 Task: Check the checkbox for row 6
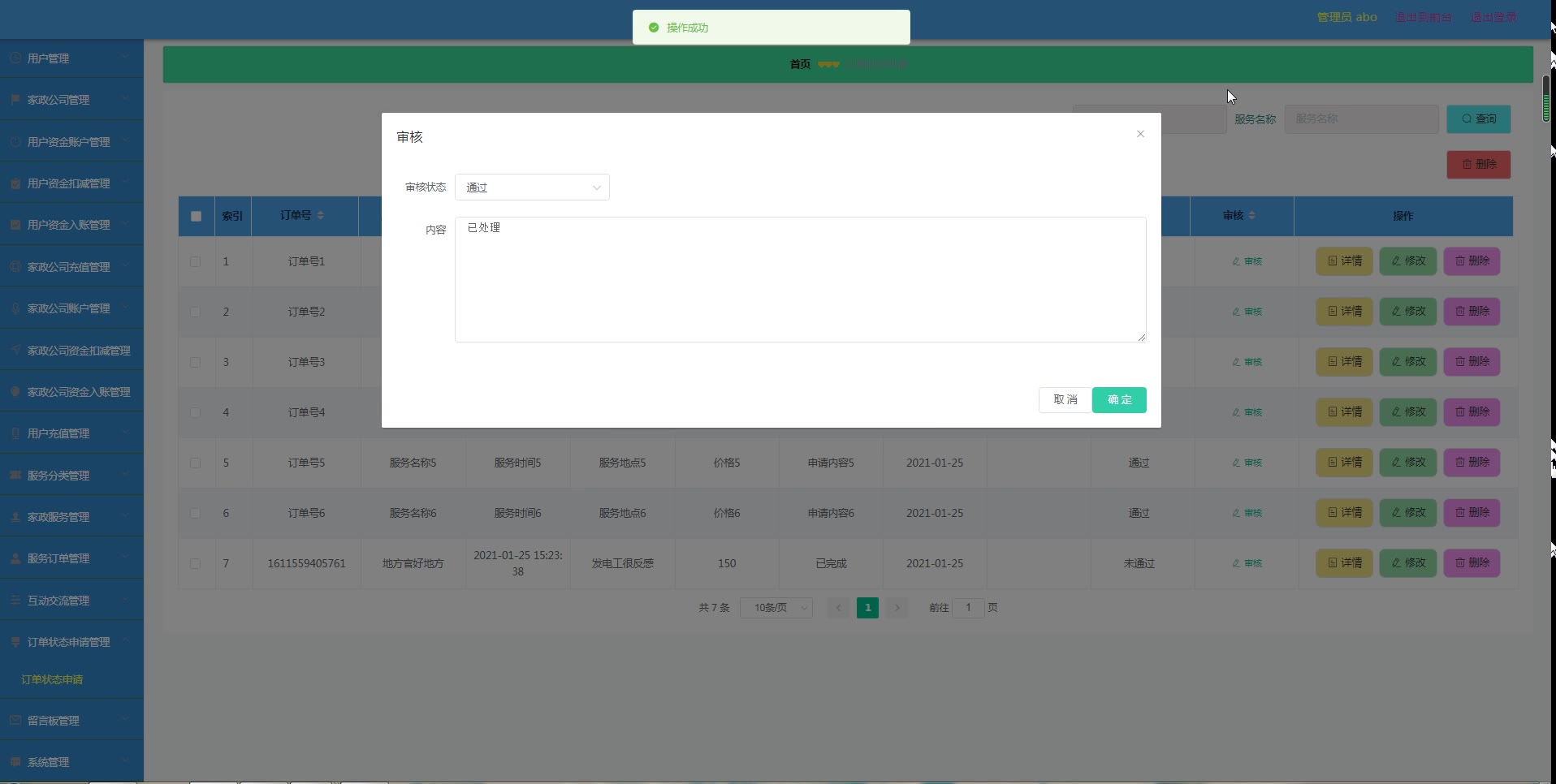[195, 513]
